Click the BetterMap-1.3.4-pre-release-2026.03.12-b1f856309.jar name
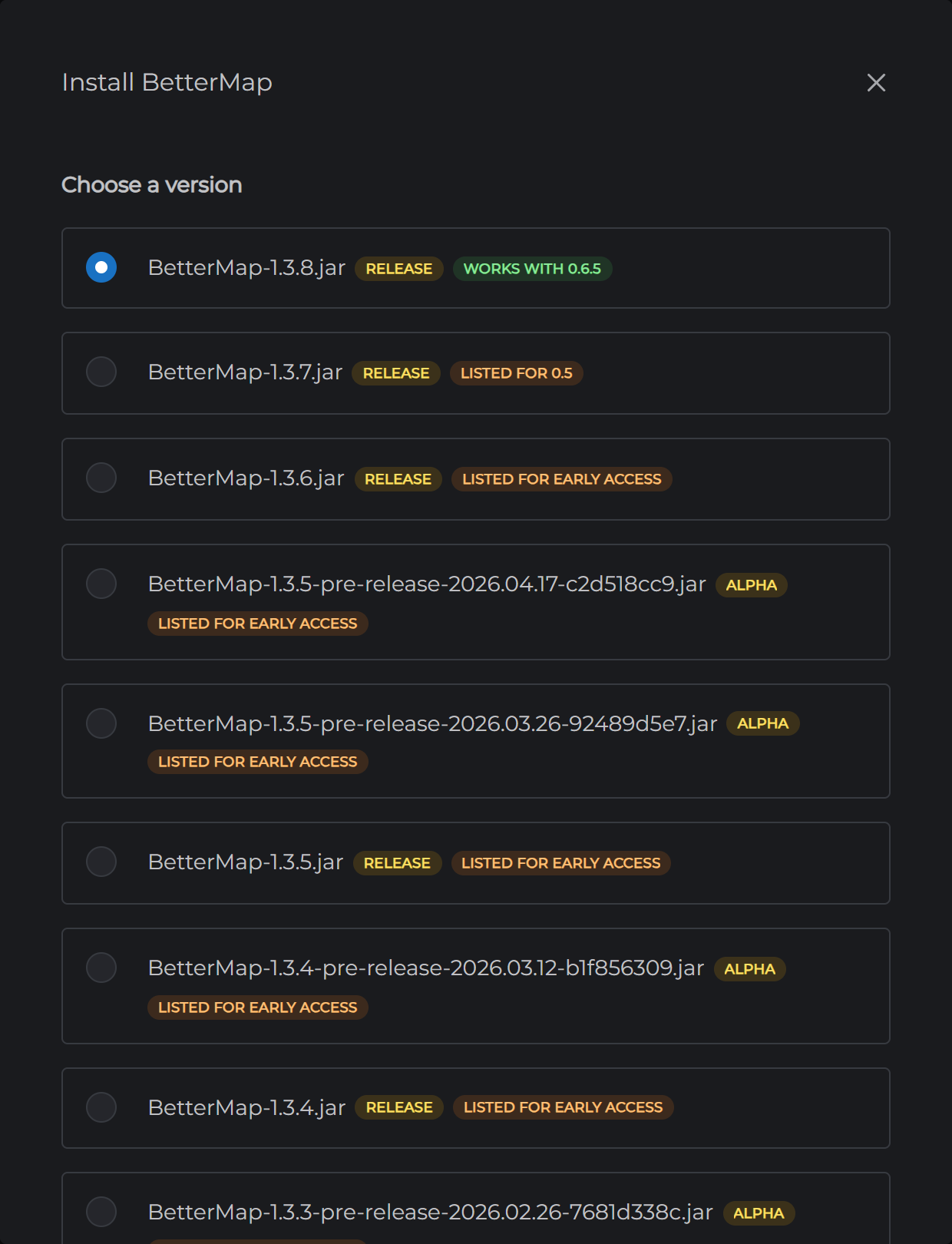 coord(426,968)
